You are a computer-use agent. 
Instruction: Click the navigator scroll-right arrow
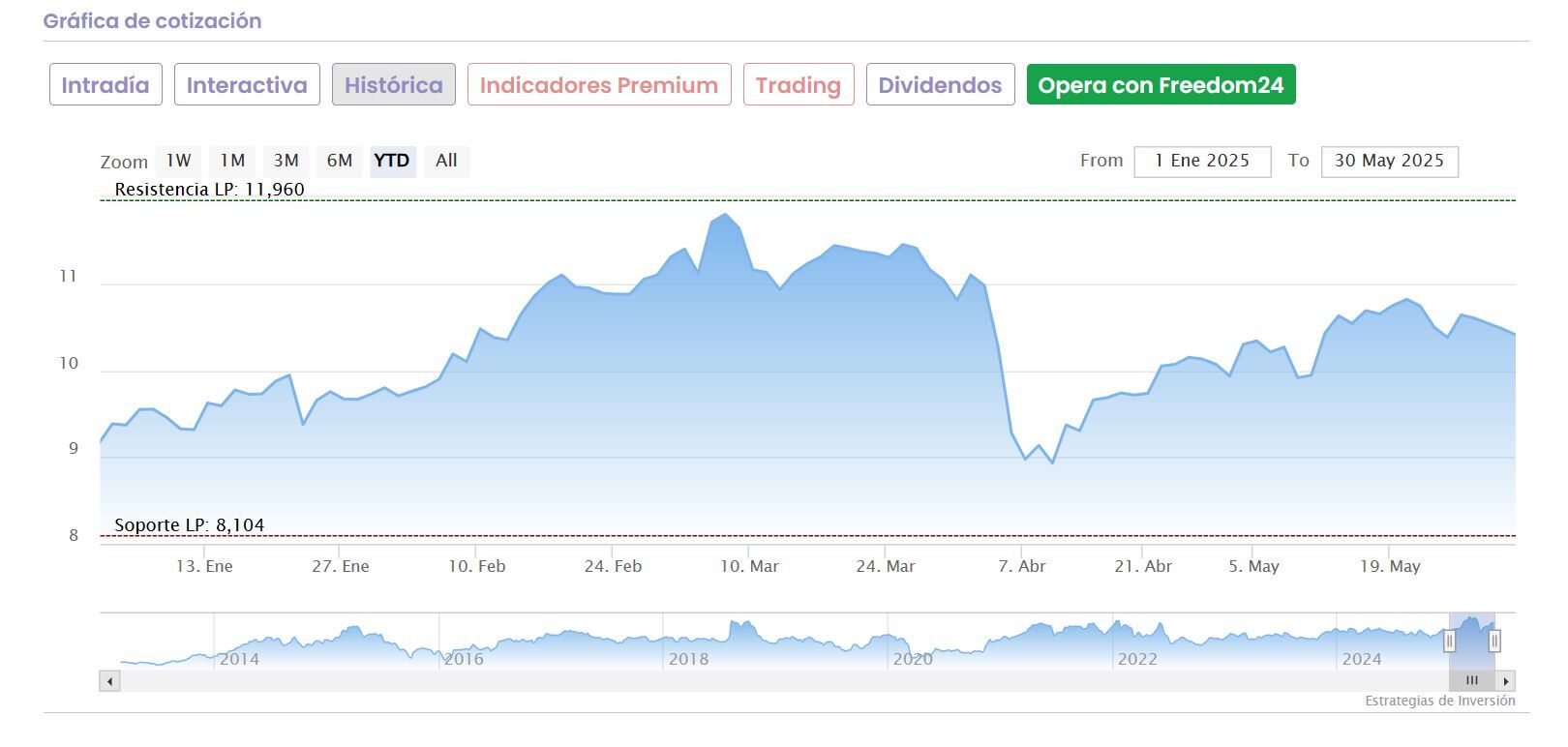tap(1505, 681)
